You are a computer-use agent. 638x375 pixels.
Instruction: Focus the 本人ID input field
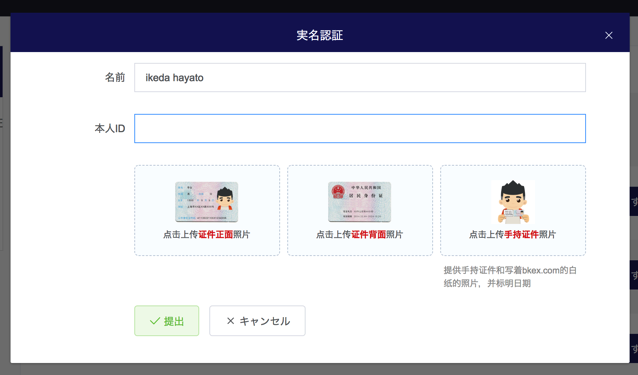[x=360, y=129]
